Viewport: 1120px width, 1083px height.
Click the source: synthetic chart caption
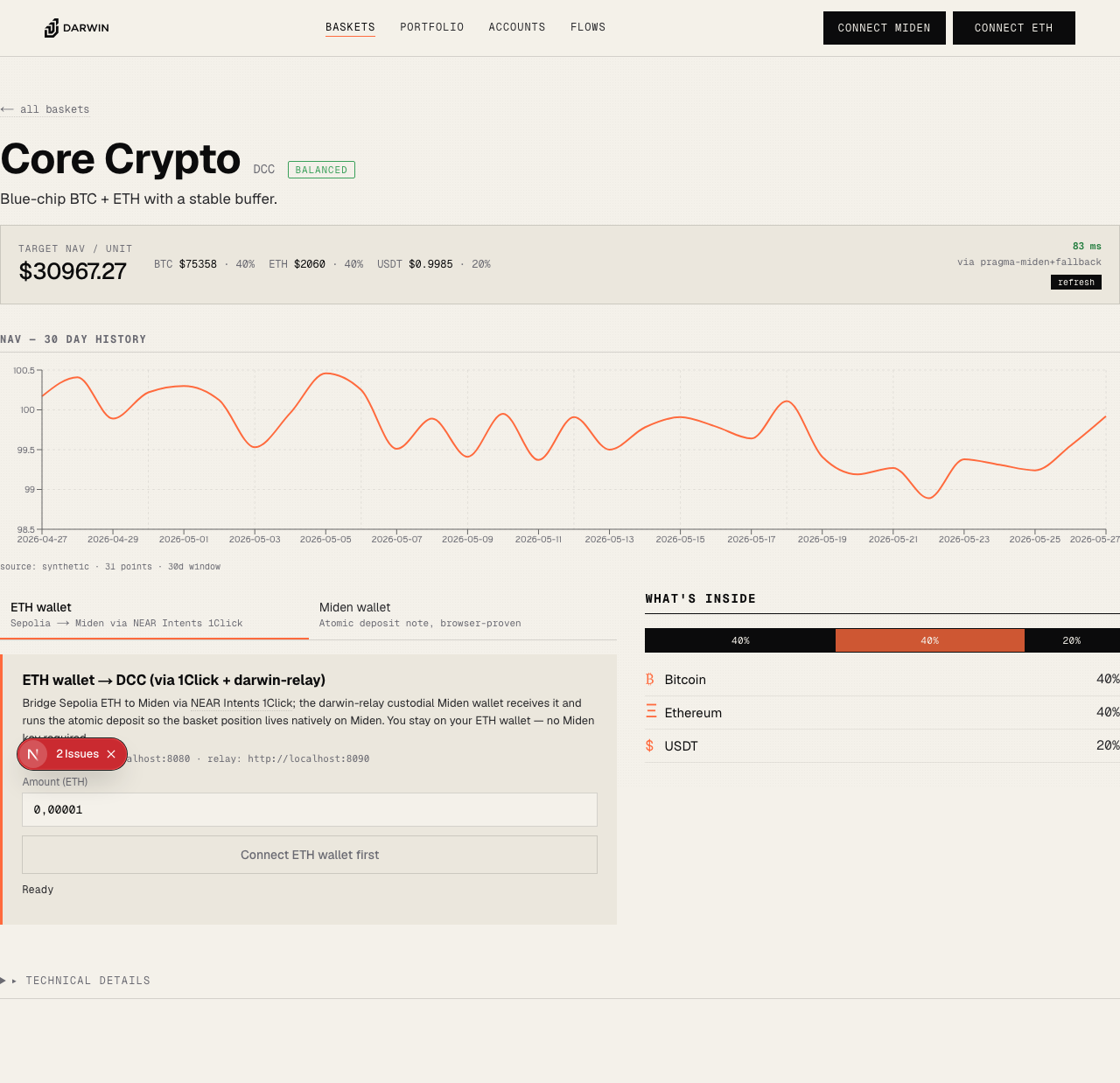pos(110,567)
